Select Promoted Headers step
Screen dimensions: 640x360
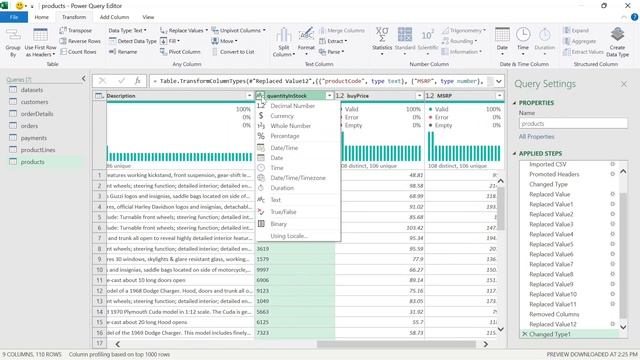click(554, 174)
